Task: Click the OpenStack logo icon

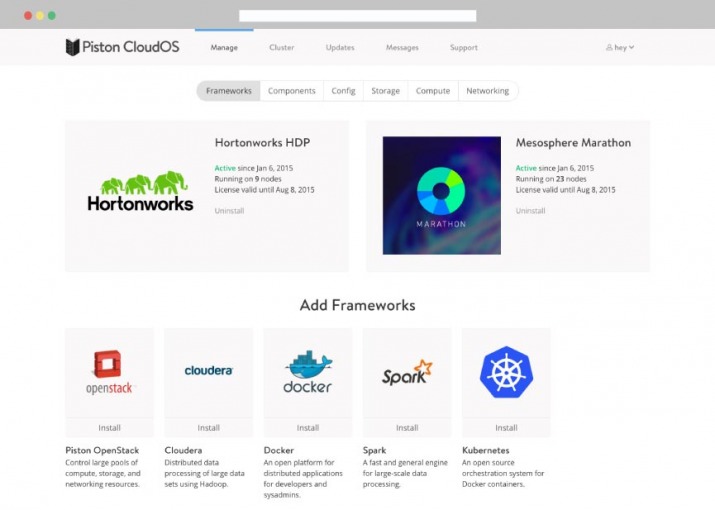Action: coord(109,372)
